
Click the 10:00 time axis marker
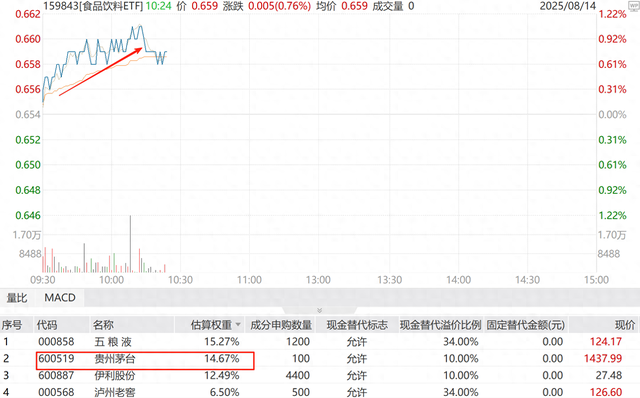[111, 280]
